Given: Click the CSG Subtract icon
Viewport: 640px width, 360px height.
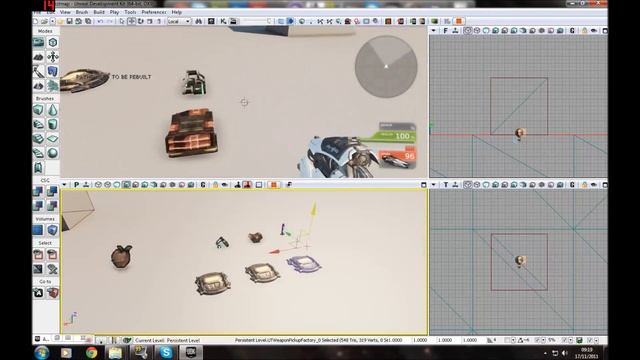Looking at the screenshot, I should click(53, 191).
